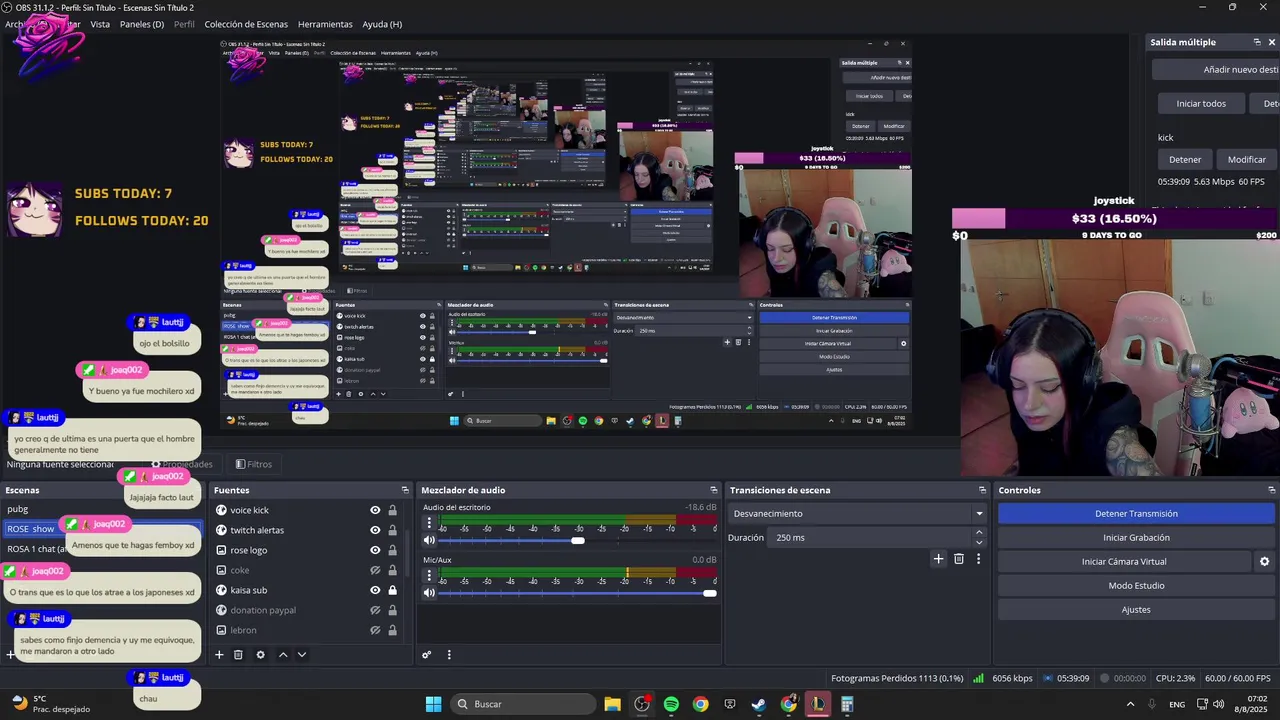Screen dimensions: 1280x720
Task: Open Steam from the taskbar
Action: (x=759, y=704)
